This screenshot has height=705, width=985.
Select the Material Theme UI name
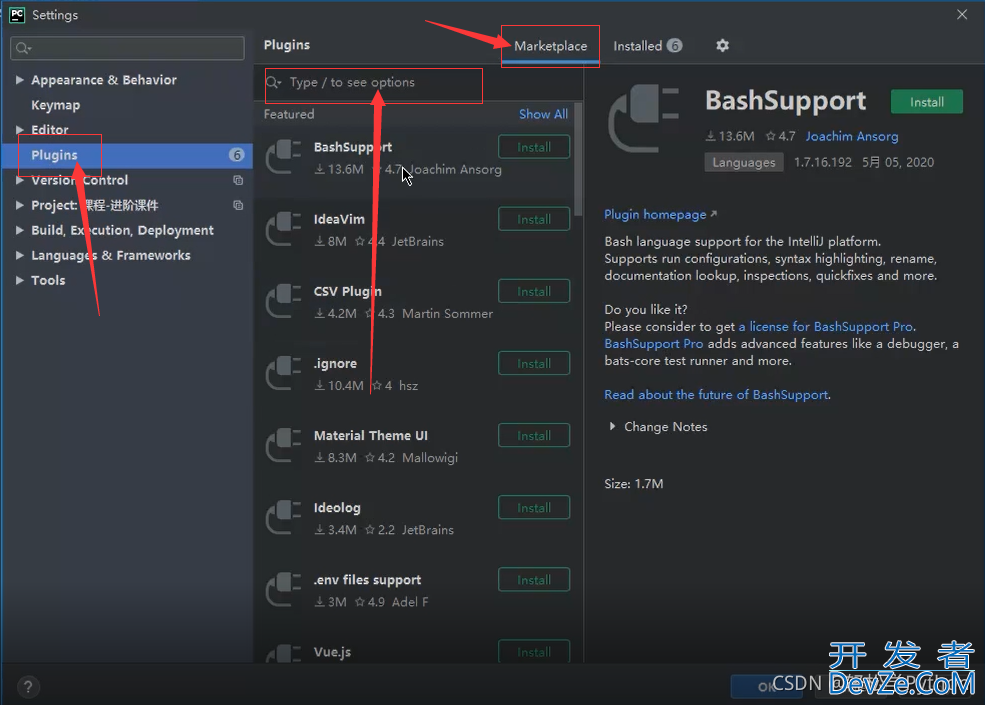[371, 436]
